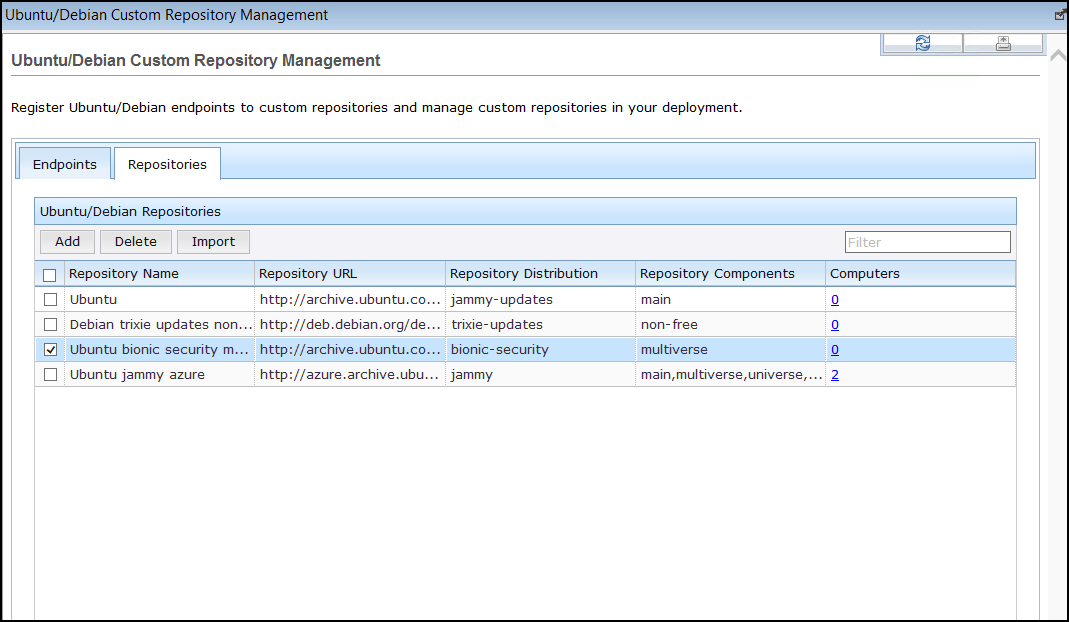This screenshot has height=622, width=1069.
Task: Click the Ubuntu row's archive.ubuntu URL cell
Action: [350, 299]
